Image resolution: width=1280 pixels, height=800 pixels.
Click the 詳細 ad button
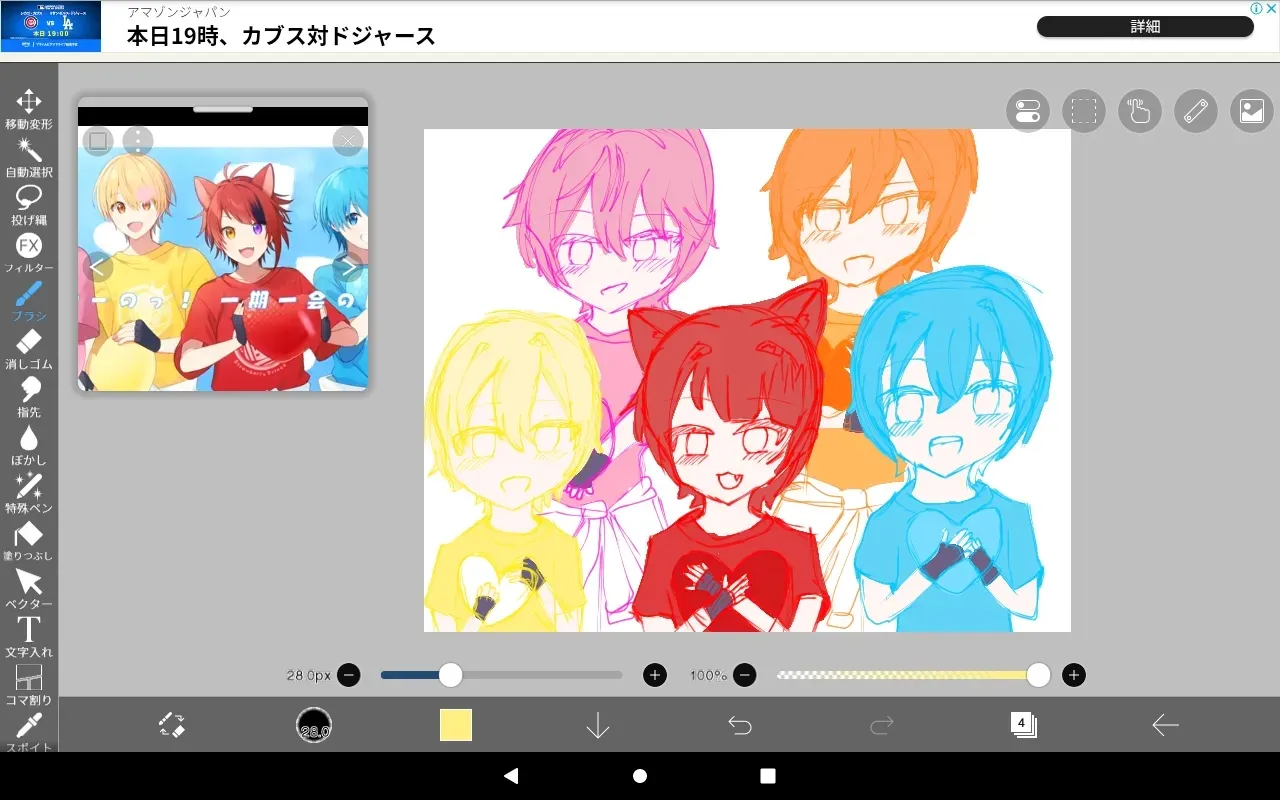[1145, 27]
